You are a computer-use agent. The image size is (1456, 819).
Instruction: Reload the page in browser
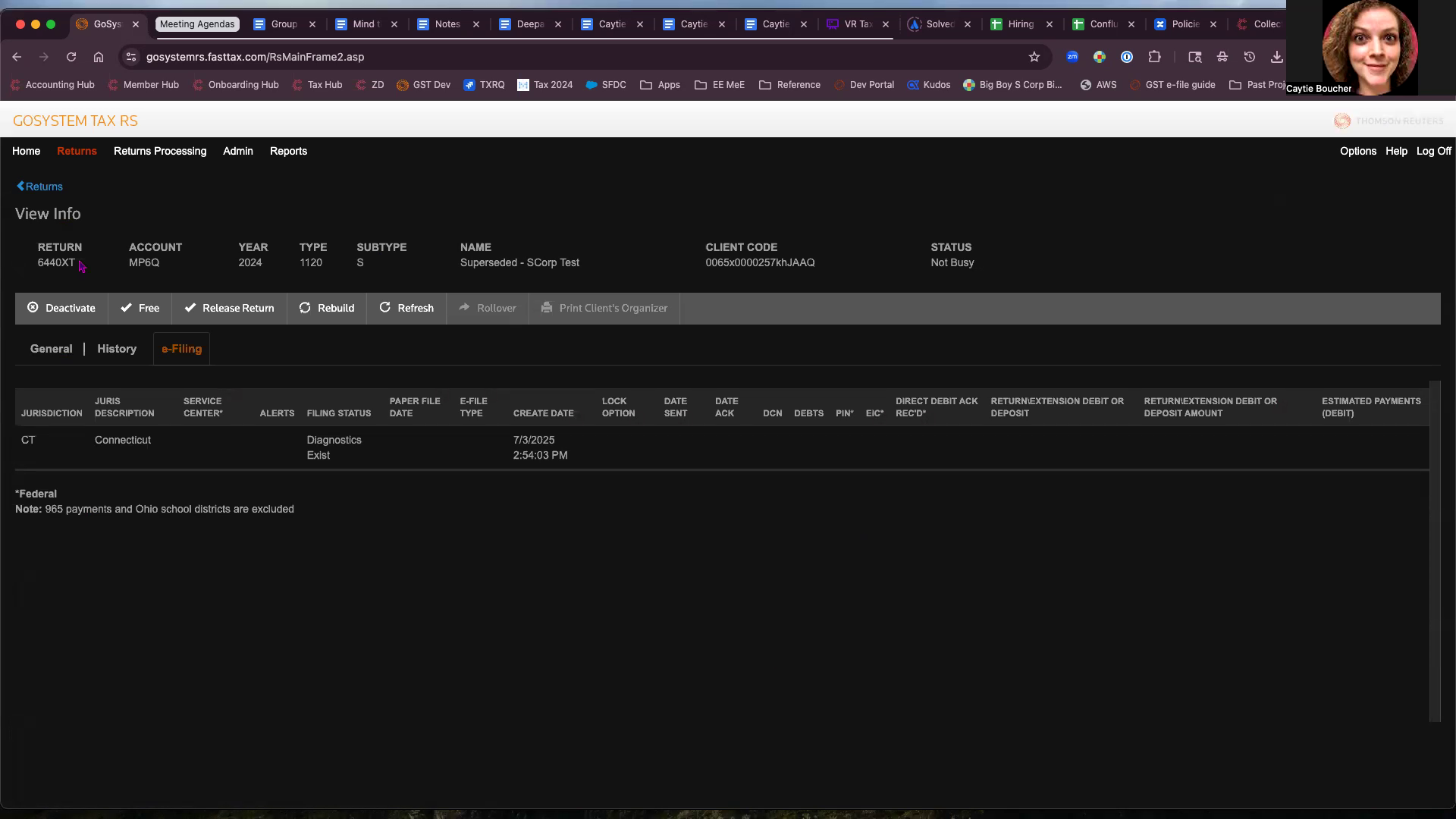(x=71, y=57)
